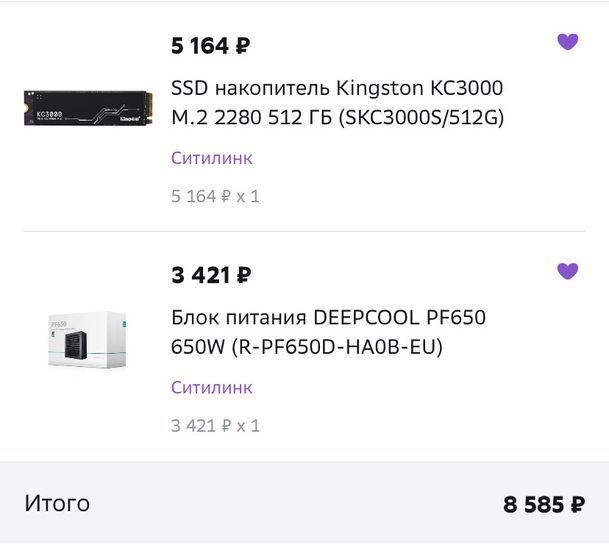Open the Kingston KC3000 SSD product image

click(x=88, y=108)
